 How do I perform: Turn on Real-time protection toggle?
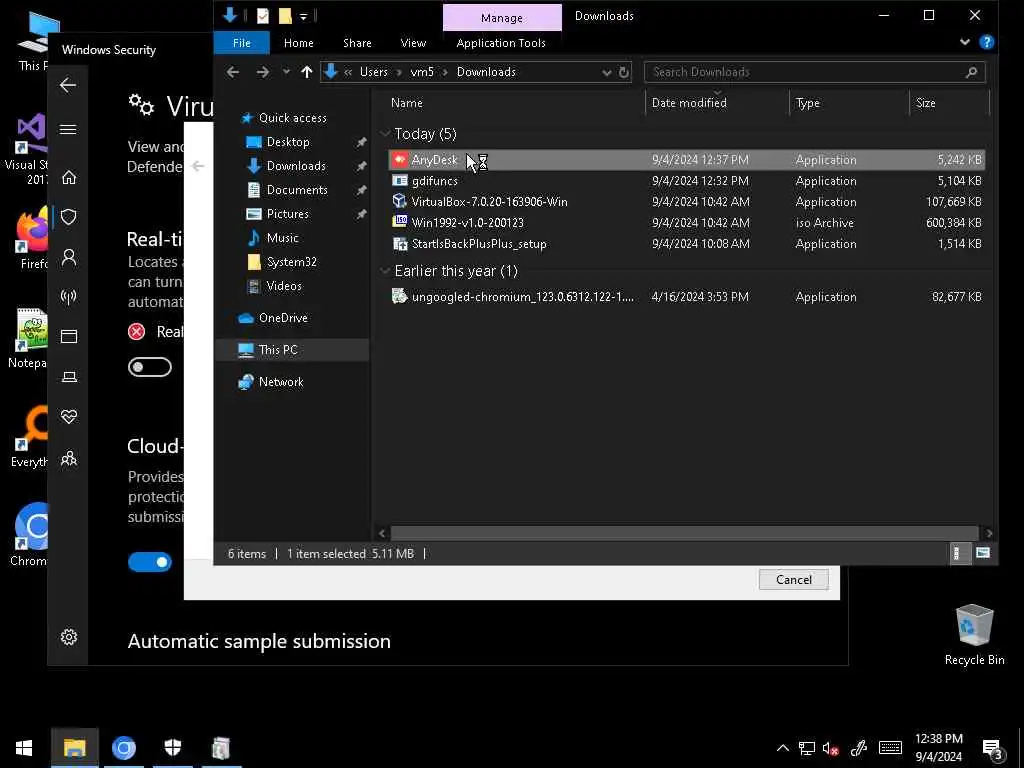(x=150, y=367)
